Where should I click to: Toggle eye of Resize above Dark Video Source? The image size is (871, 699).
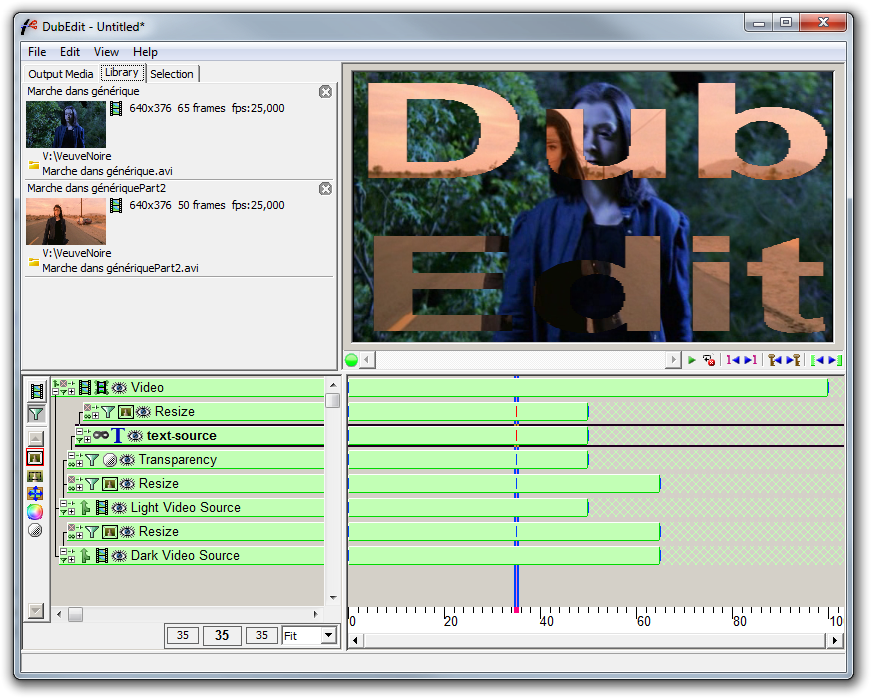coord(127,531)
